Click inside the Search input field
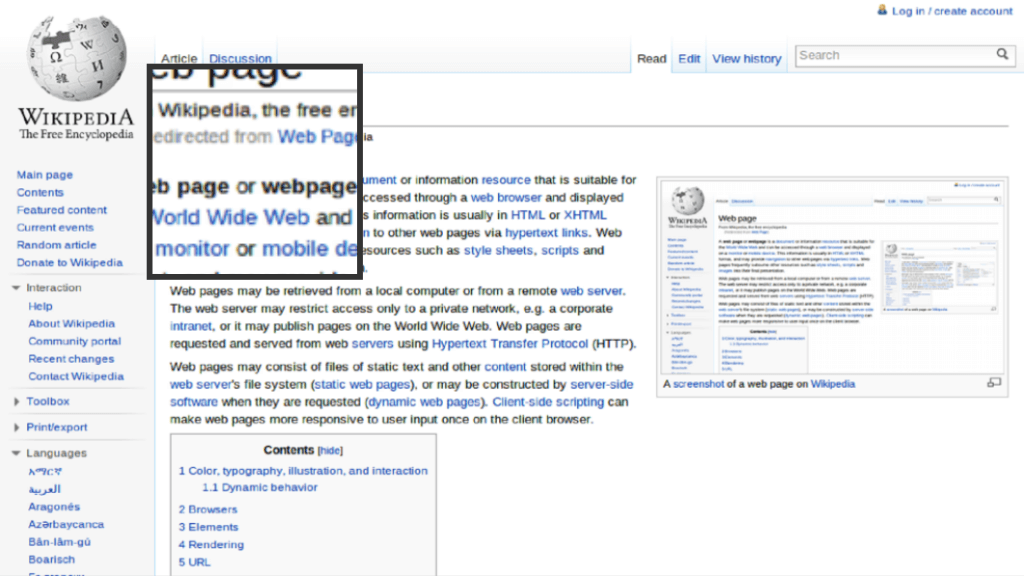The height and width of the screenshot is (576, 1024). [x=893, y=55]
